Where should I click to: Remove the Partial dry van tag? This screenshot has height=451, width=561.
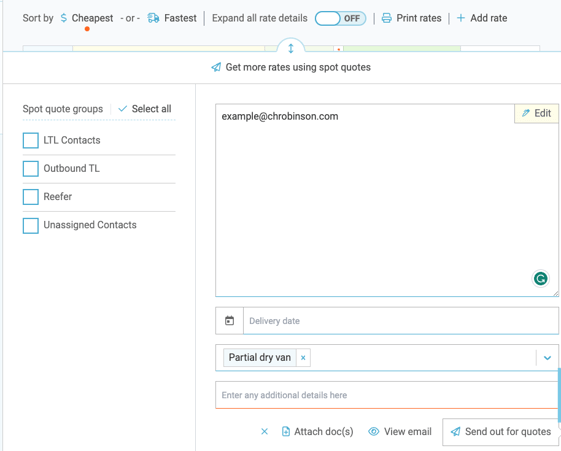(303, 358)
